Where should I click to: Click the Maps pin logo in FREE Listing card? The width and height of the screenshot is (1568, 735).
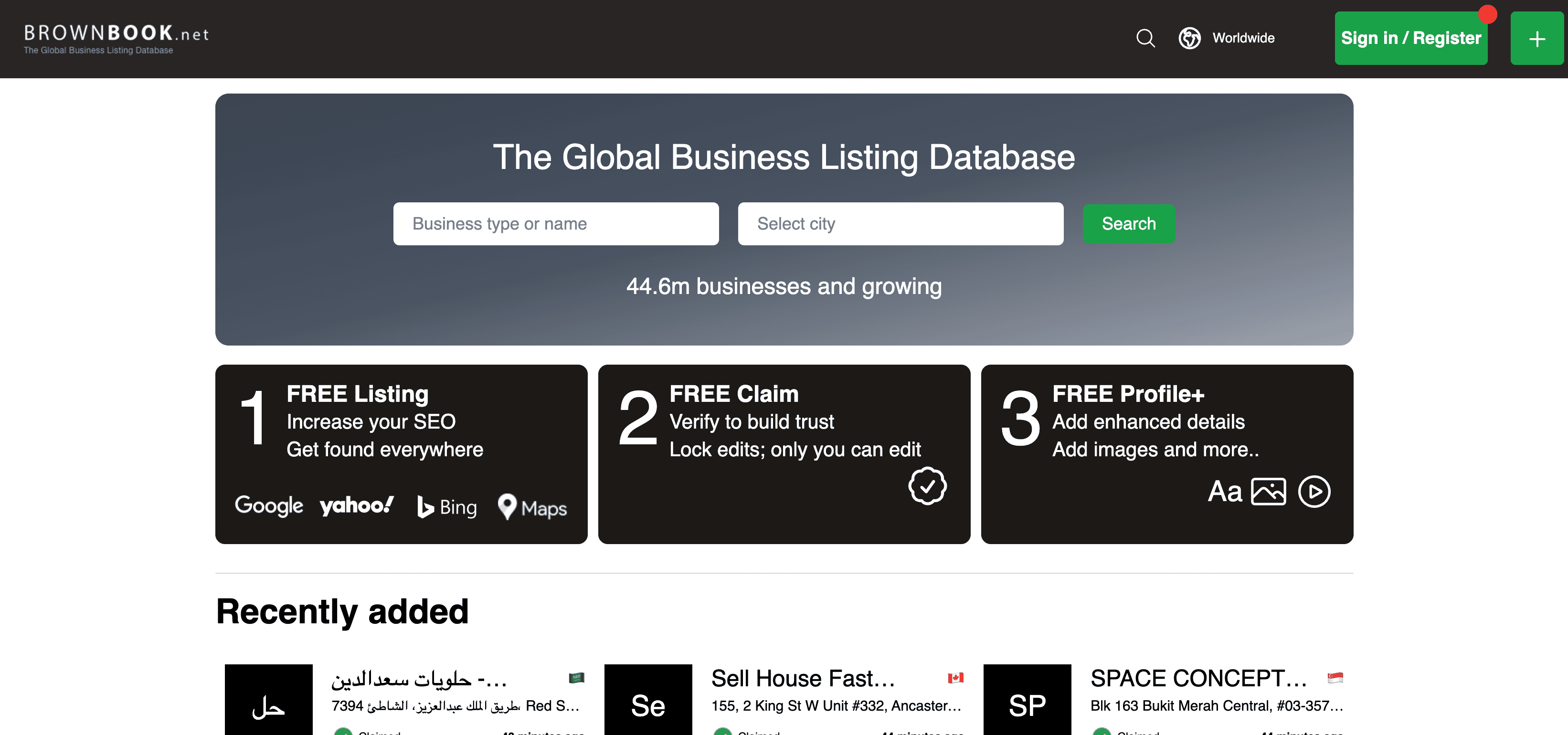tap(532, 507)
